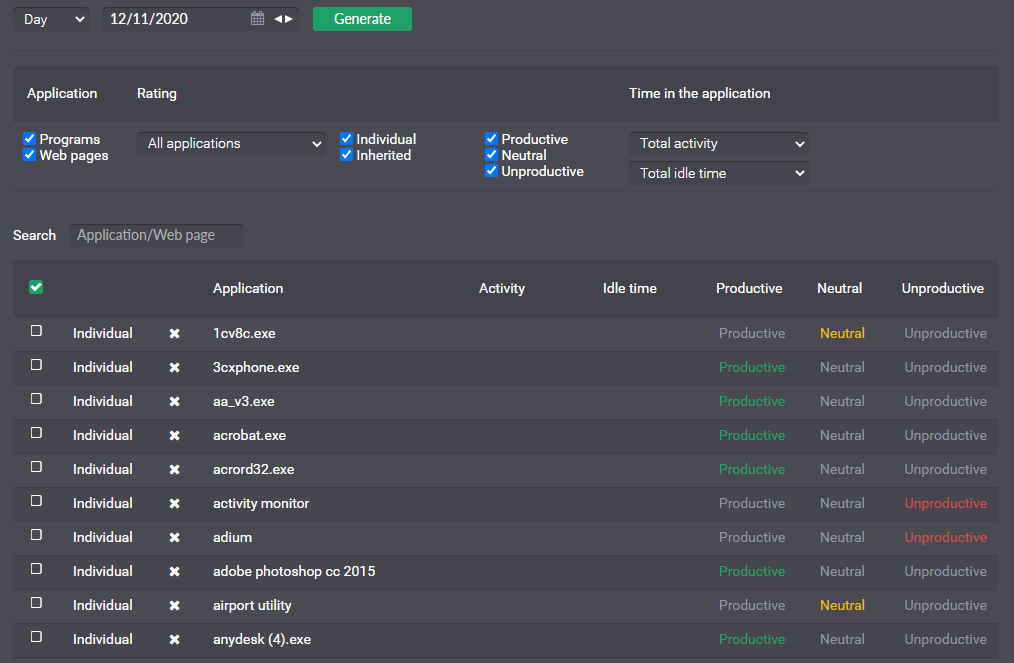This screenshot has width=1014, height=663.
Task: Click the activity monitor application name
Action: point(261,504)
